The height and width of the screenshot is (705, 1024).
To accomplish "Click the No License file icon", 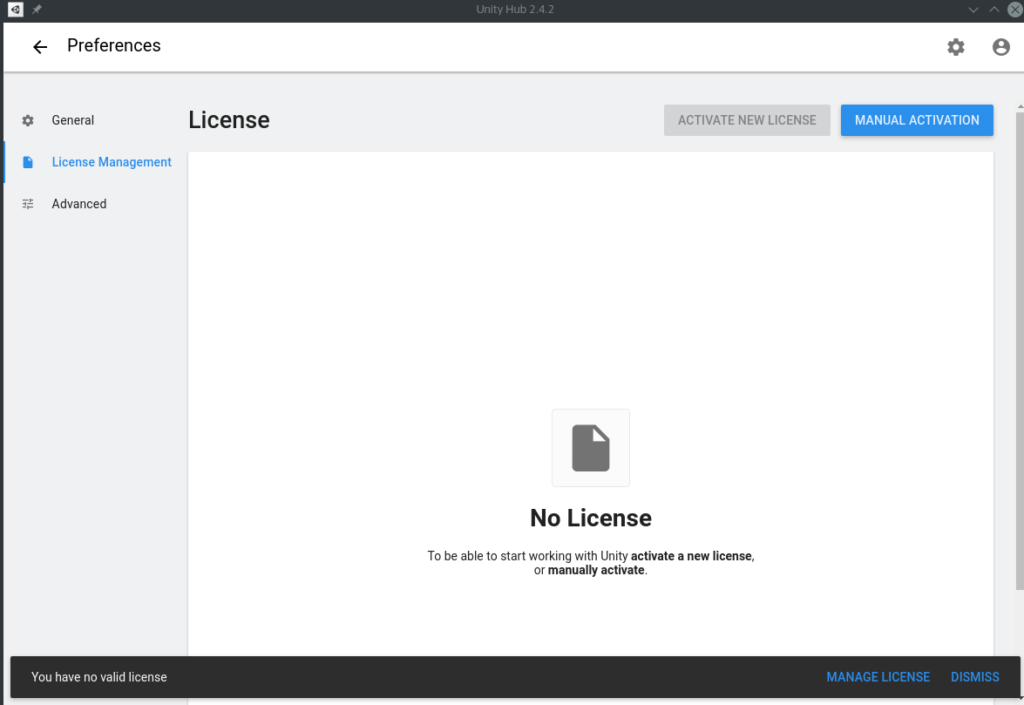I will 590,448.
